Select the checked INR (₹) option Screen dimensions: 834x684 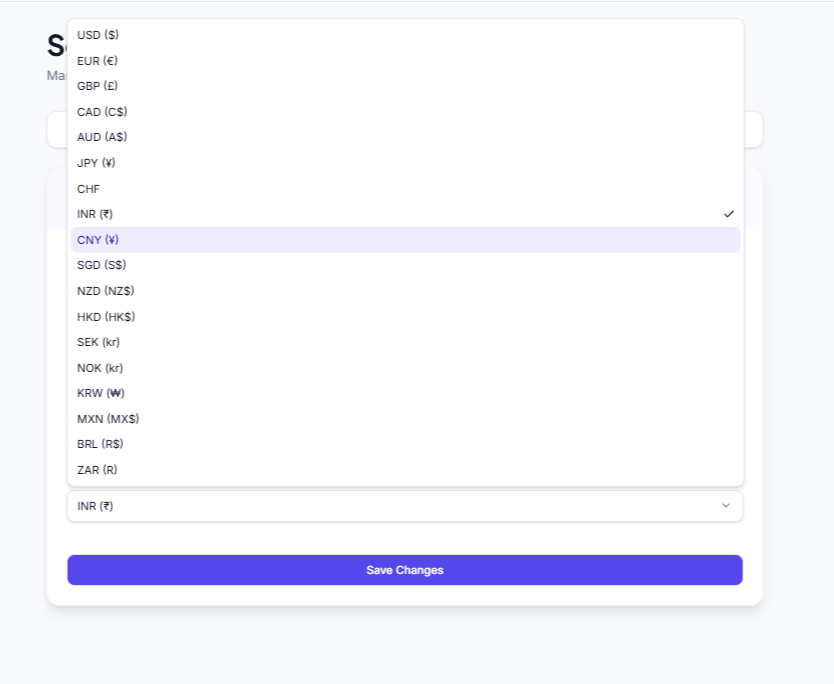tap(95, 214)
